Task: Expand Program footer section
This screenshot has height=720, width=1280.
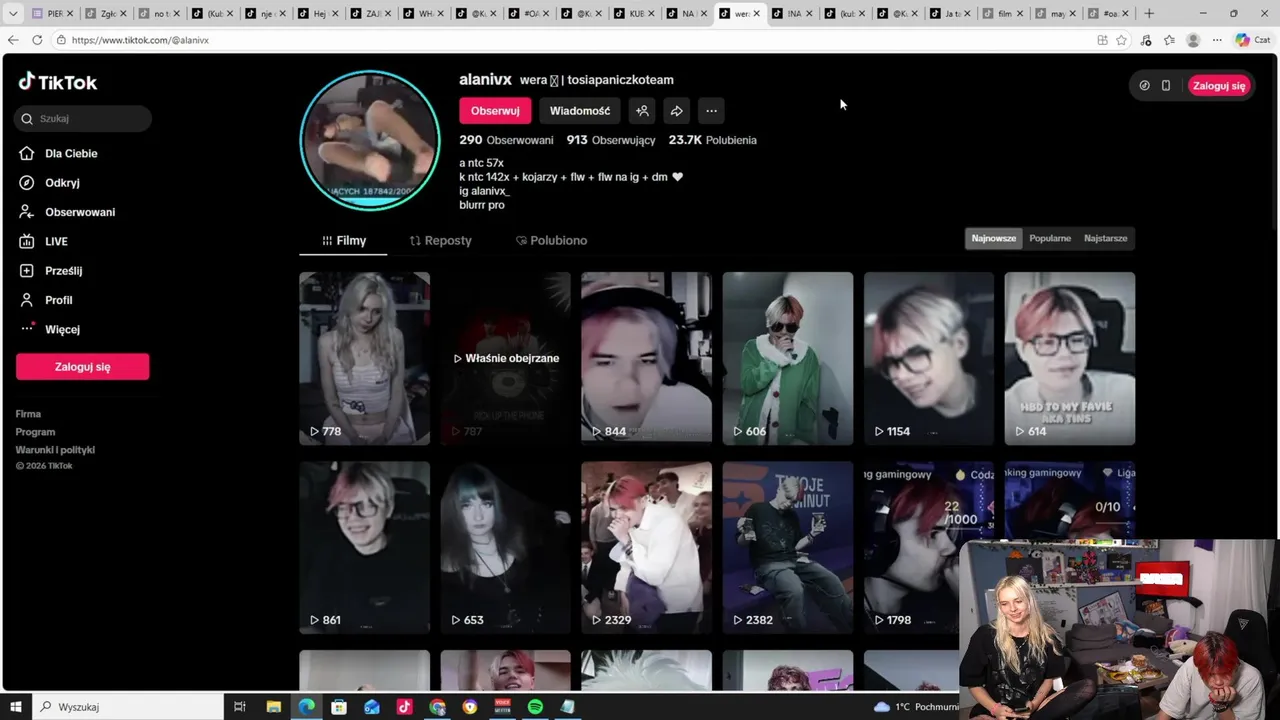Action: coord(35,432)
